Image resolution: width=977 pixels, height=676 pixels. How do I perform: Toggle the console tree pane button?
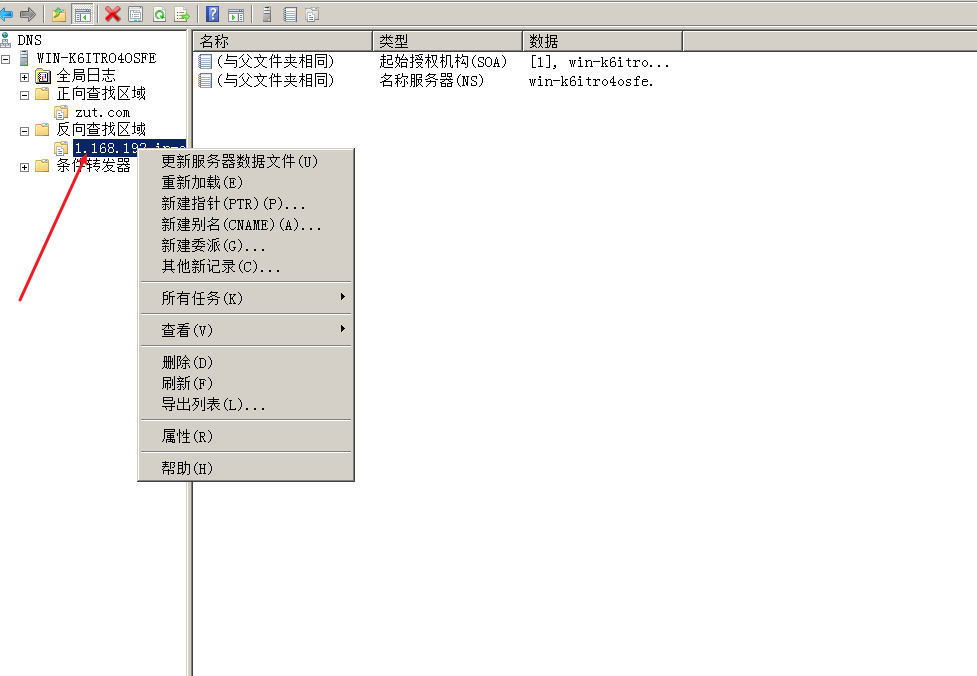coord(82,14)
